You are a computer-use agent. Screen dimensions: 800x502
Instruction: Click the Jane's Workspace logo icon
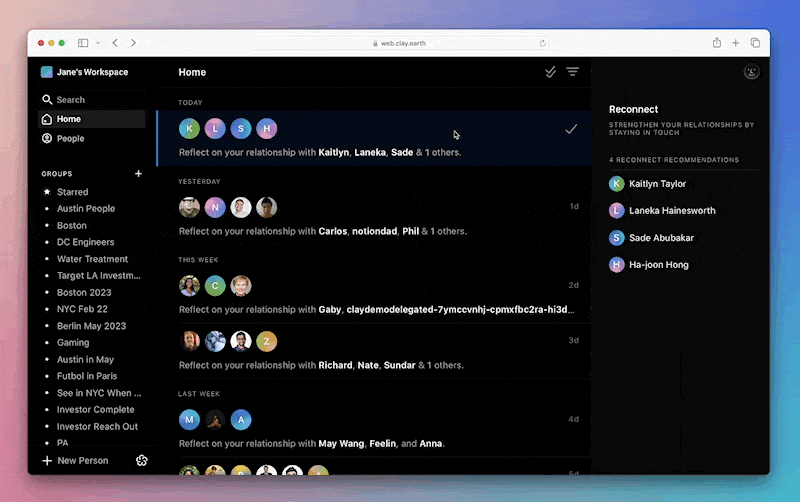pyautogui.click(x=46, y=72)
